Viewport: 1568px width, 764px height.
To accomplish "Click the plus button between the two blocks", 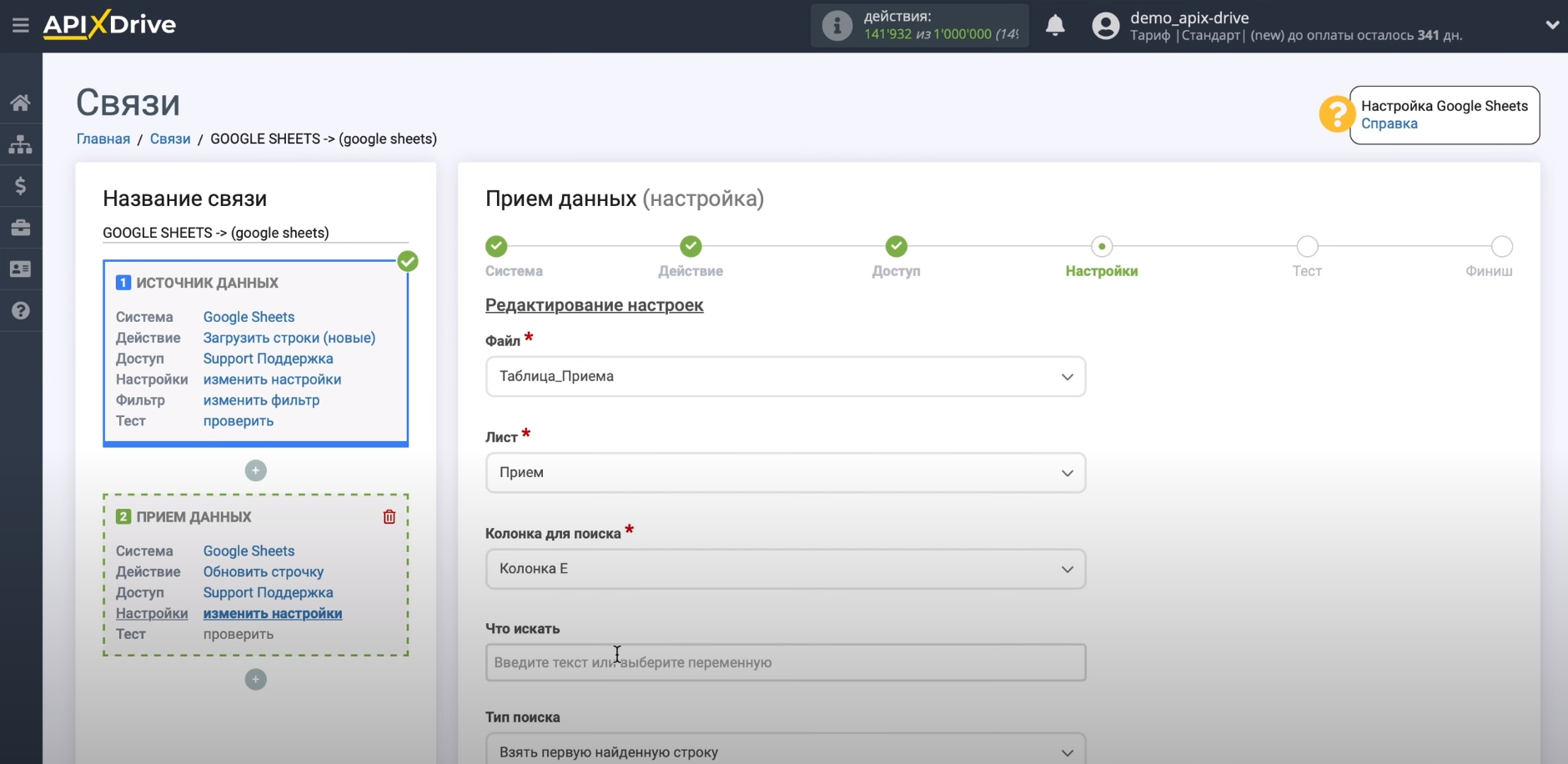I will [256, 470].
